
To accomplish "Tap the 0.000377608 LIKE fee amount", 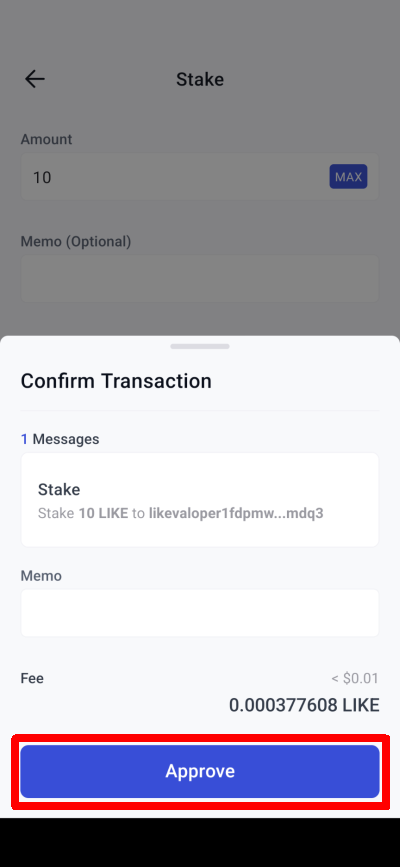I will click(x=304, y=706).
